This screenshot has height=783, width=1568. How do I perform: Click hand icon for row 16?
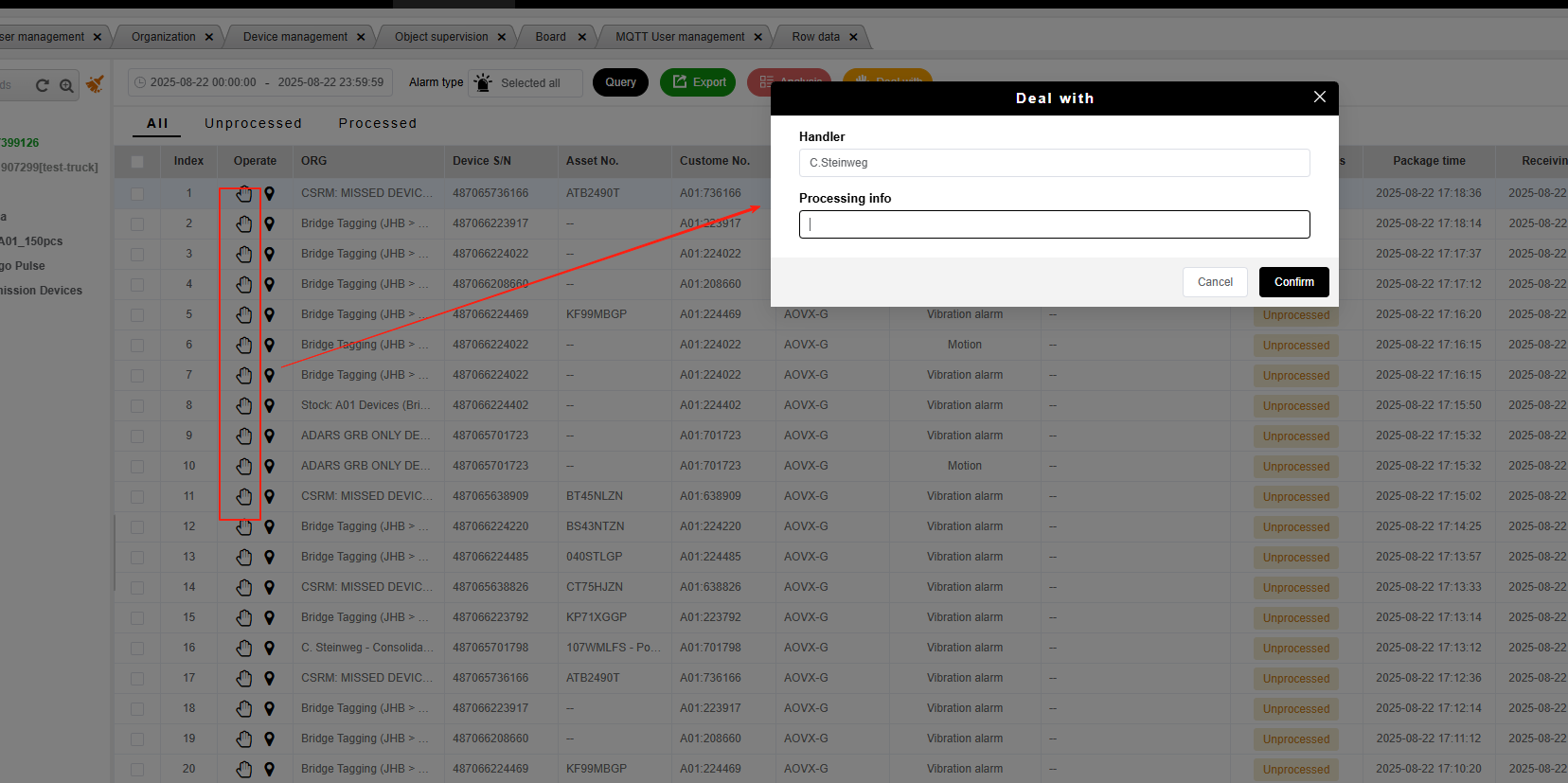click(x=244, y=648)
